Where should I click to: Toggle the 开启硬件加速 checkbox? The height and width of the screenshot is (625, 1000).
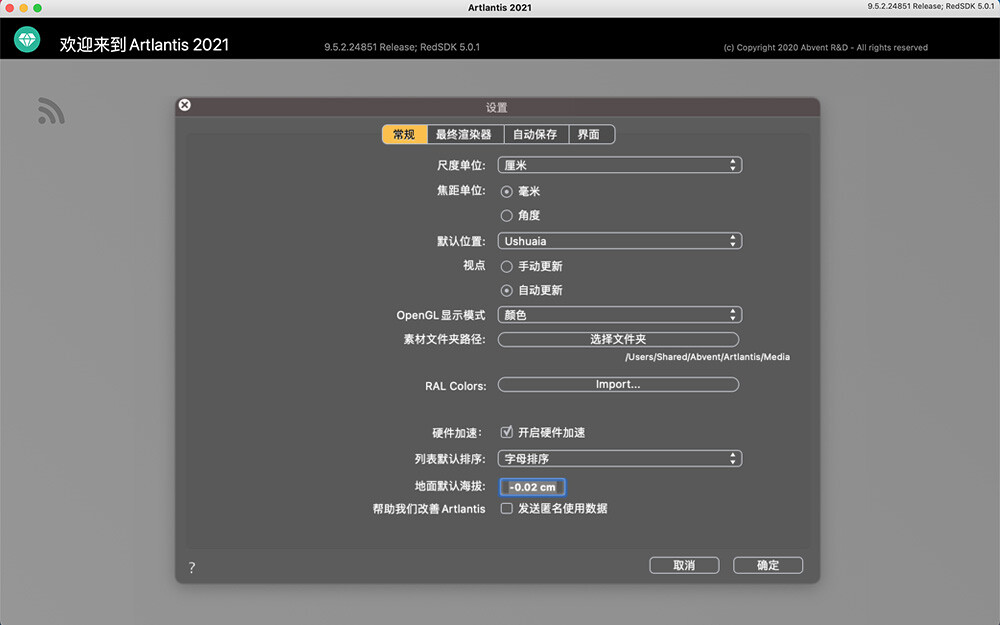(x=506, y=432)
